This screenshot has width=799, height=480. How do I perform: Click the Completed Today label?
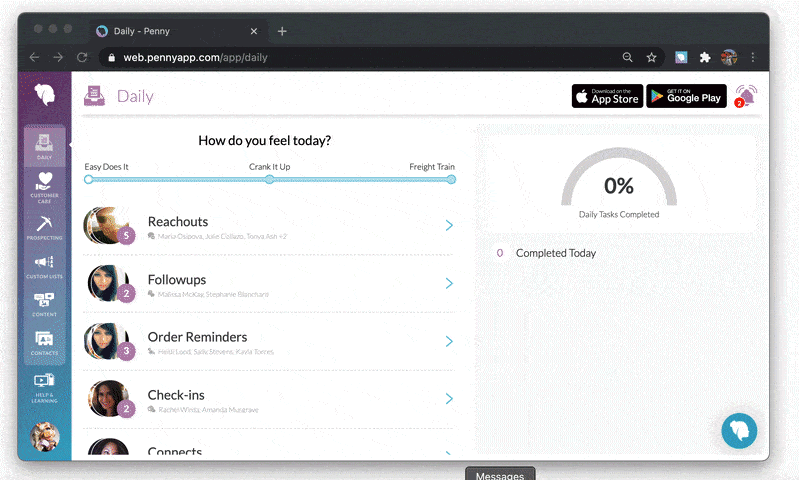(x=555, y=253)
